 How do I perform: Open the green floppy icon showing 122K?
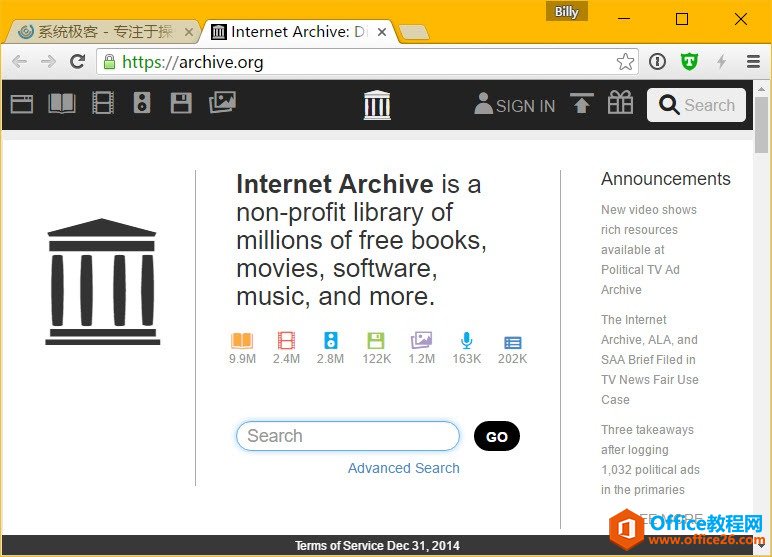tap(376, 341)
